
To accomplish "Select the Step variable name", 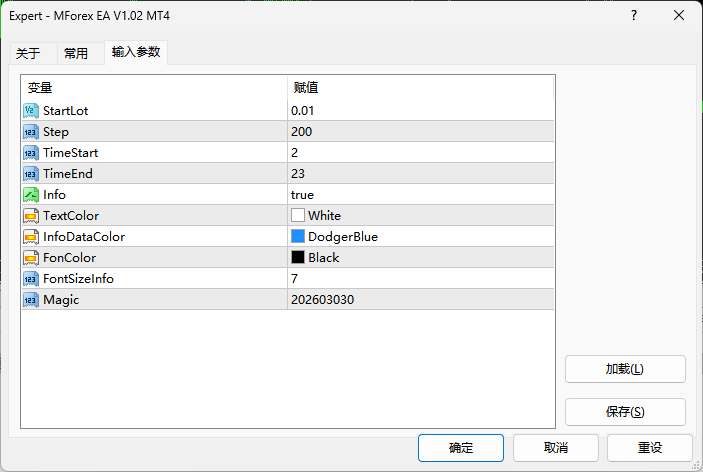I will [56, 132].
